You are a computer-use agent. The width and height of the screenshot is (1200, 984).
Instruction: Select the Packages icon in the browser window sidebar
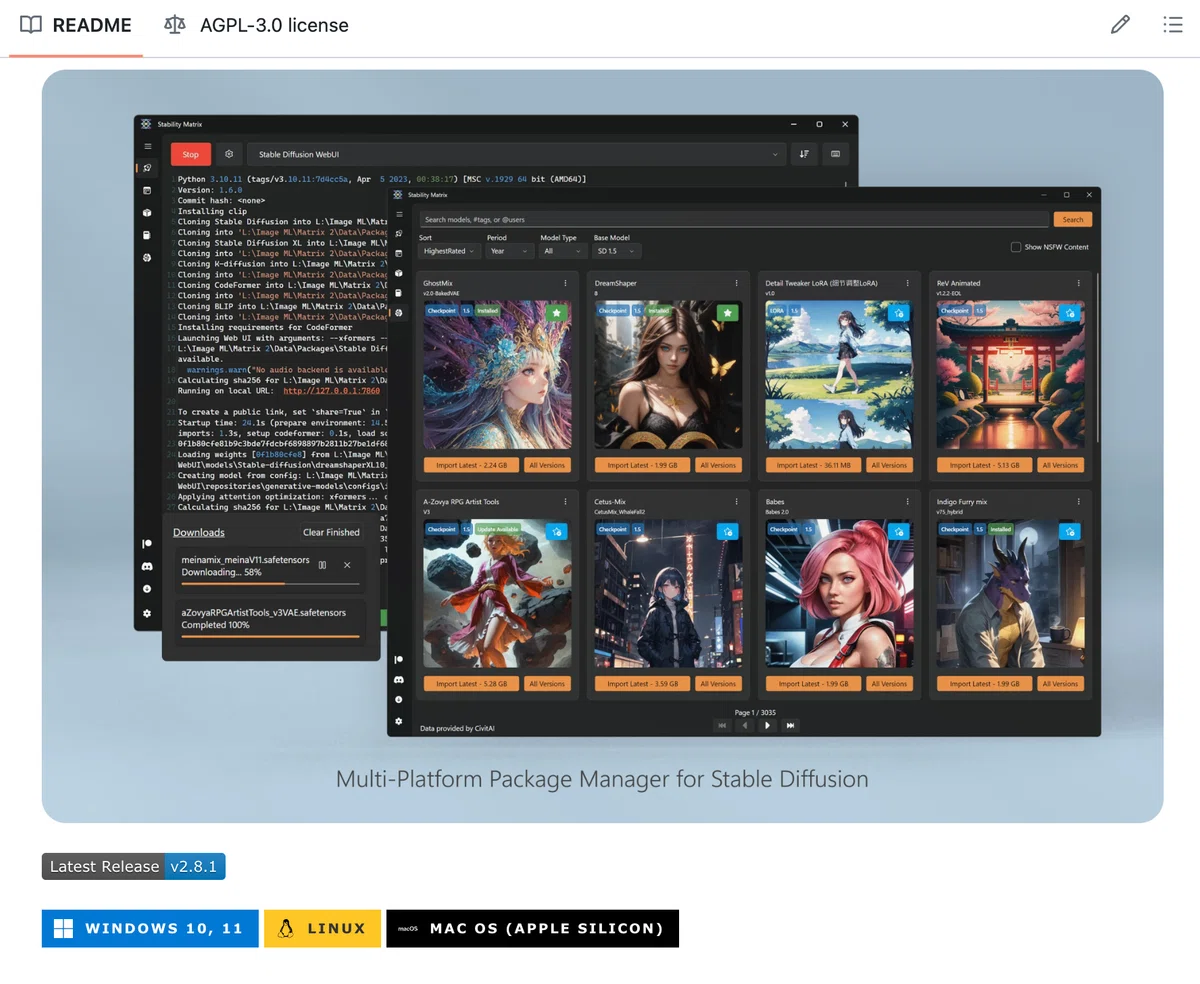[399, 253]
